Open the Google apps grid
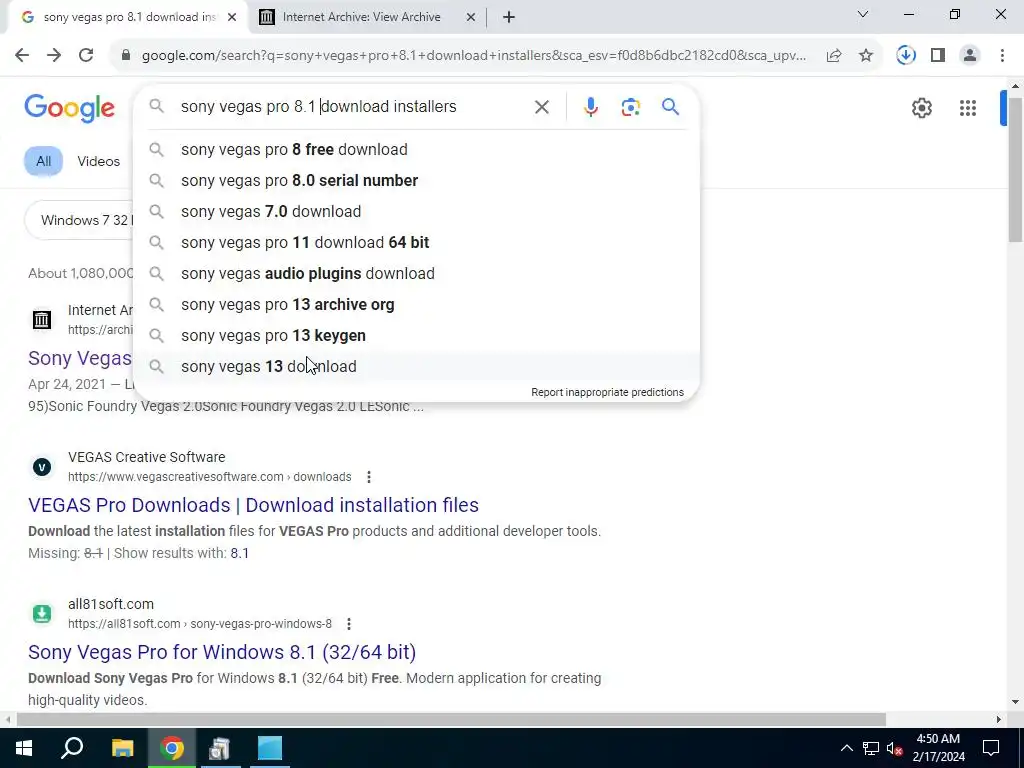The height and width of the screenshot is (768, 1024). point(968,108)
